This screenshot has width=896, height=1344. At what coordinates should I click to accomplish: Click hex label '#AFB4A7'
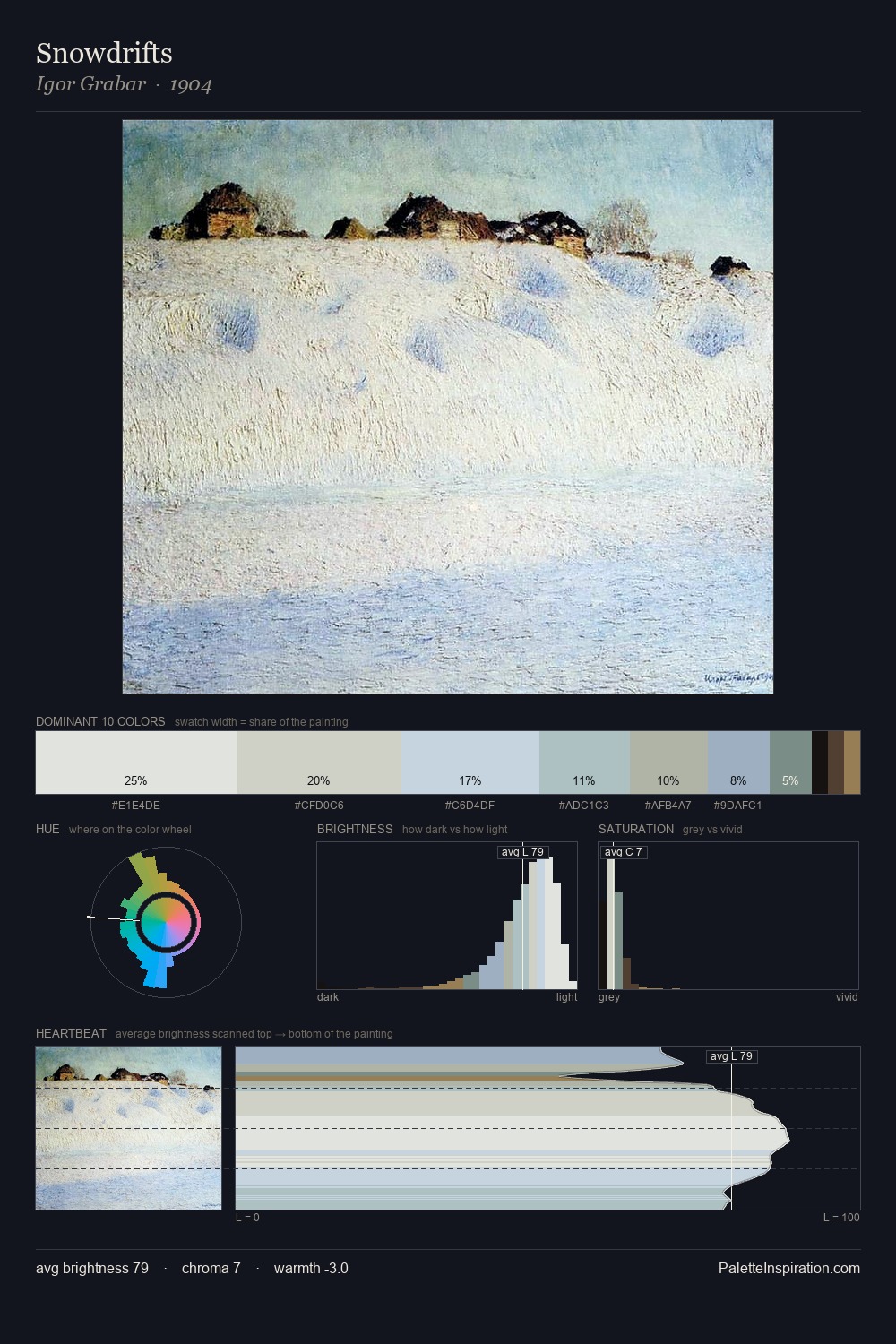[668, 806]
